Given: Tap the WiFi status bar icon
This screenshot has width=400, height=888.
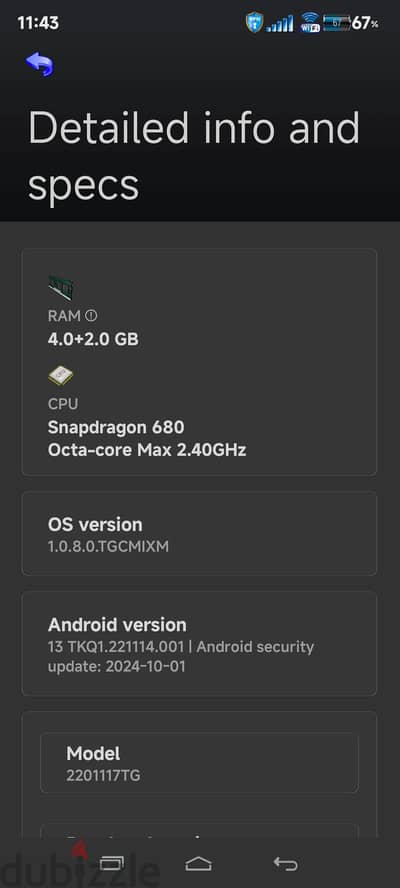Looking at the screenshot, I should click(x=310, y=23).
